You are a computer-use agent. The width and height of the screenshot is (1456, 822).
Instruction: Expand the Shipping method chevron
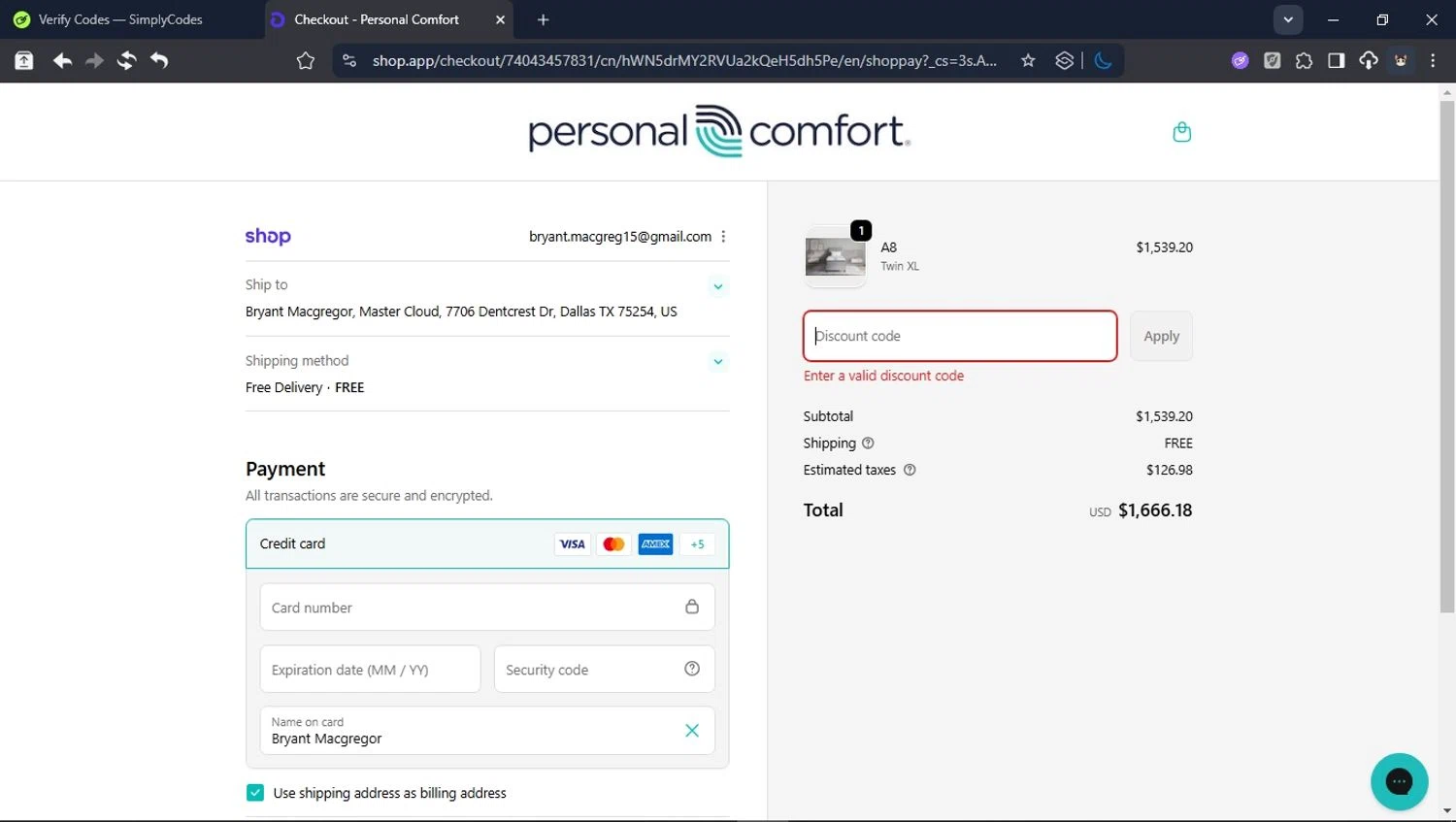click(718, 361)
